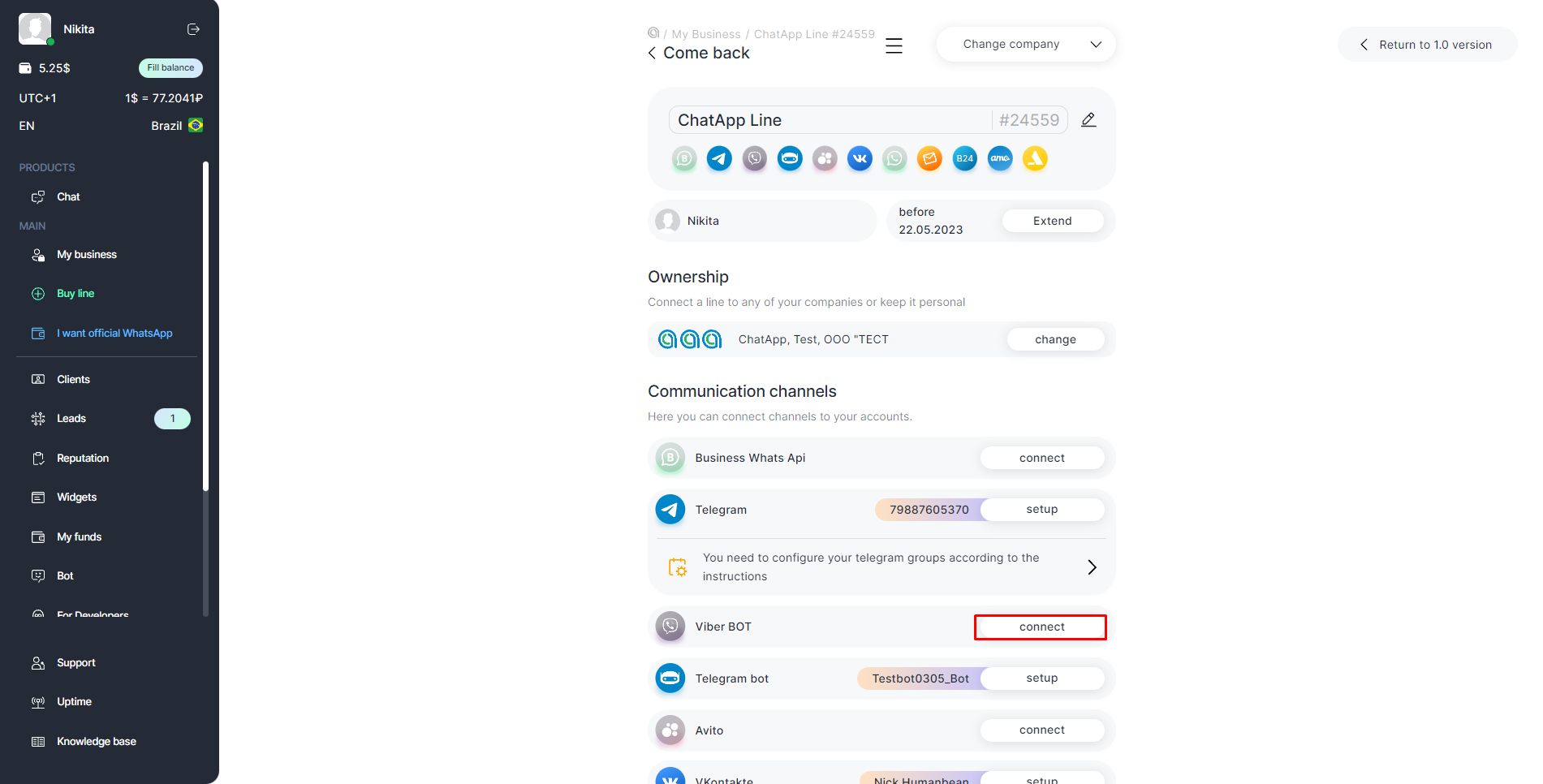Click the VK icon in line header

pyautogui.click(x=860, y=159)
